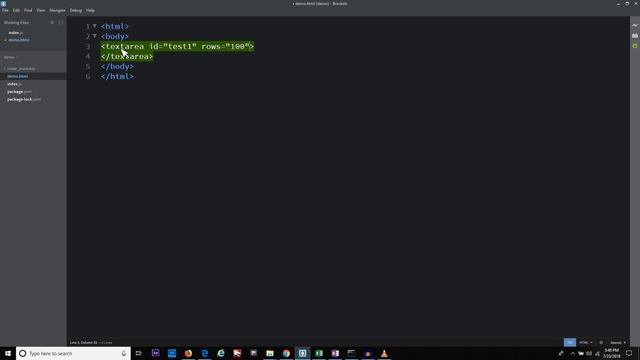
Task: Open Adobe After Effects from the taskbar
Action: coord(156,353)
